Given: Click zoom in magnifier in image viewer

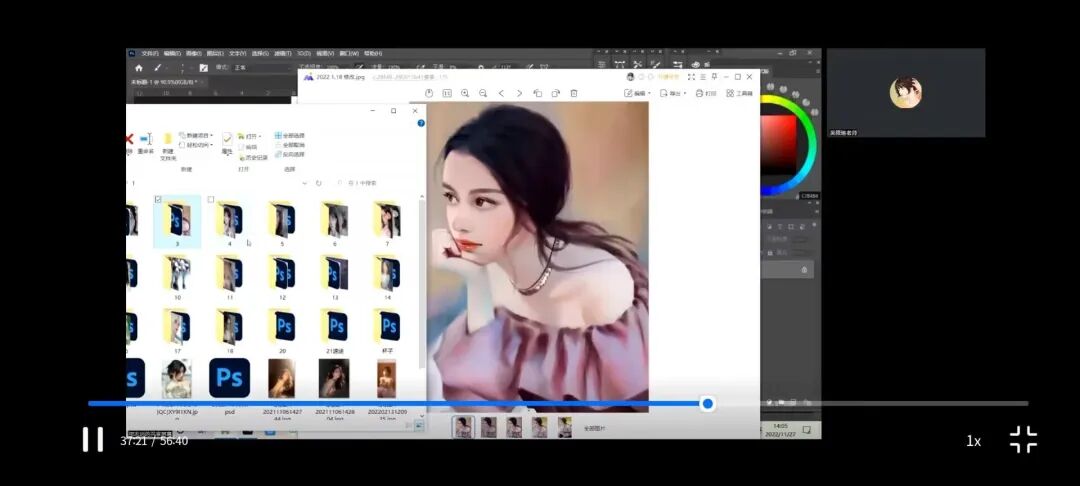Looking at the screenshot, I should (465, 93).
